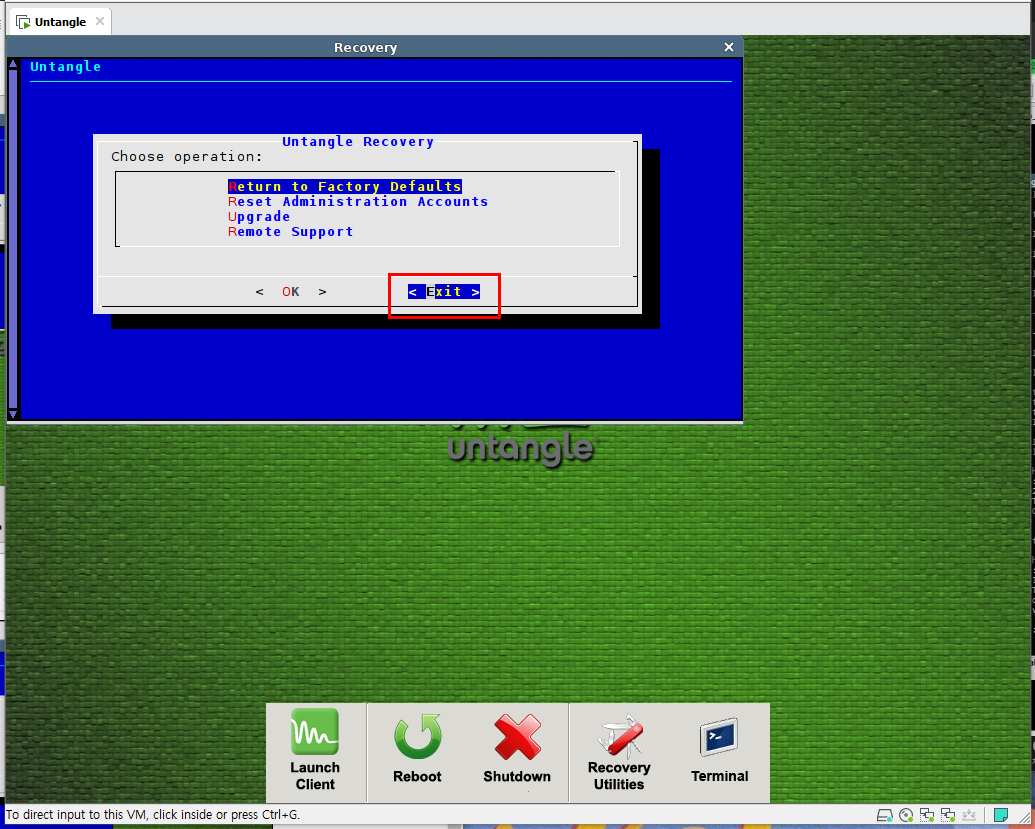Choose the Remote Support operation
This screenshot has height=829, width=1035.
290,232
